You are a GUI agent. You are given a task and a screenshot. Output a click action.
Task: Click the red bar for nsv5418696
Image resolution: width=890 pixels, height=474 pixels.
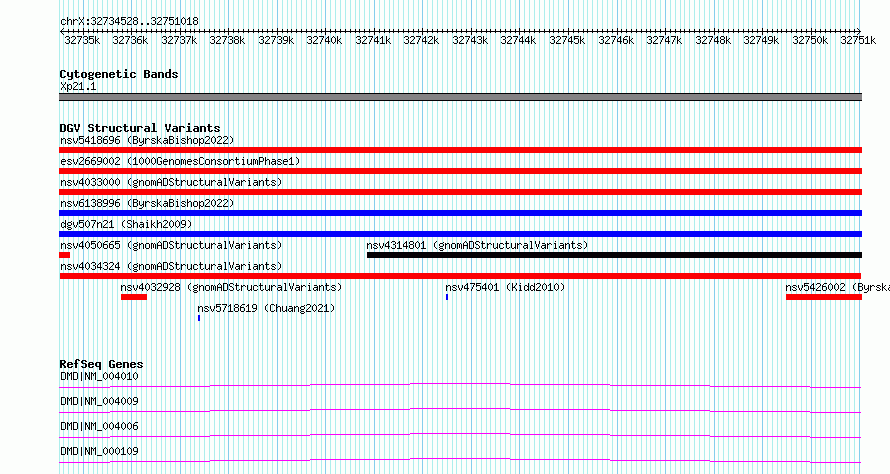click(460, 150)
